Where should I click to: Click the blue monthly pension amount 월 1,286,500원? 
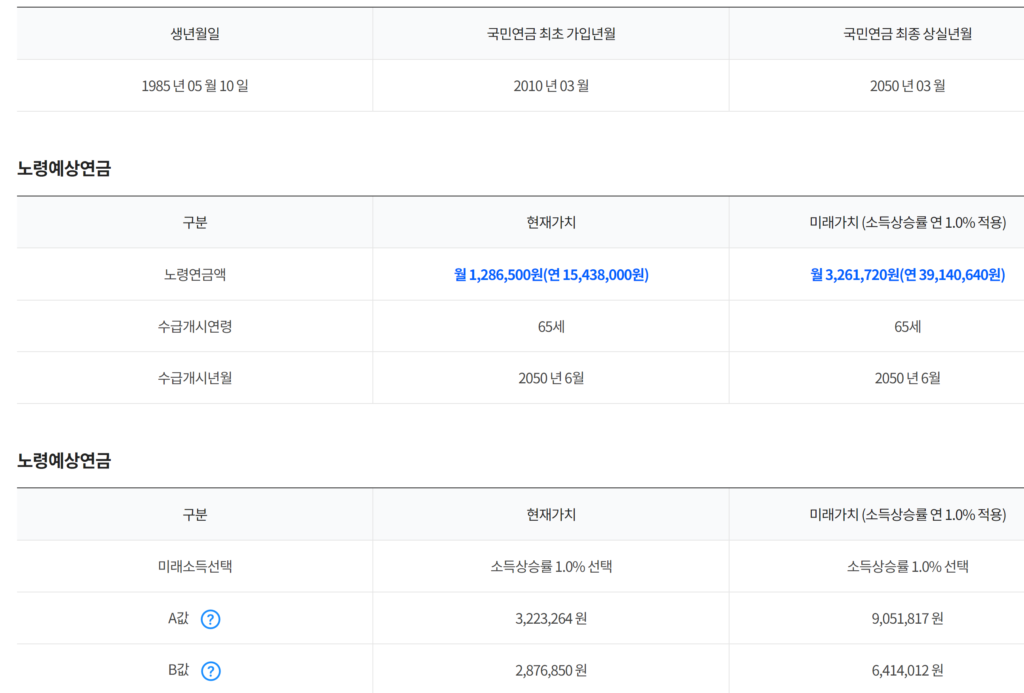[x=498, y=275]
